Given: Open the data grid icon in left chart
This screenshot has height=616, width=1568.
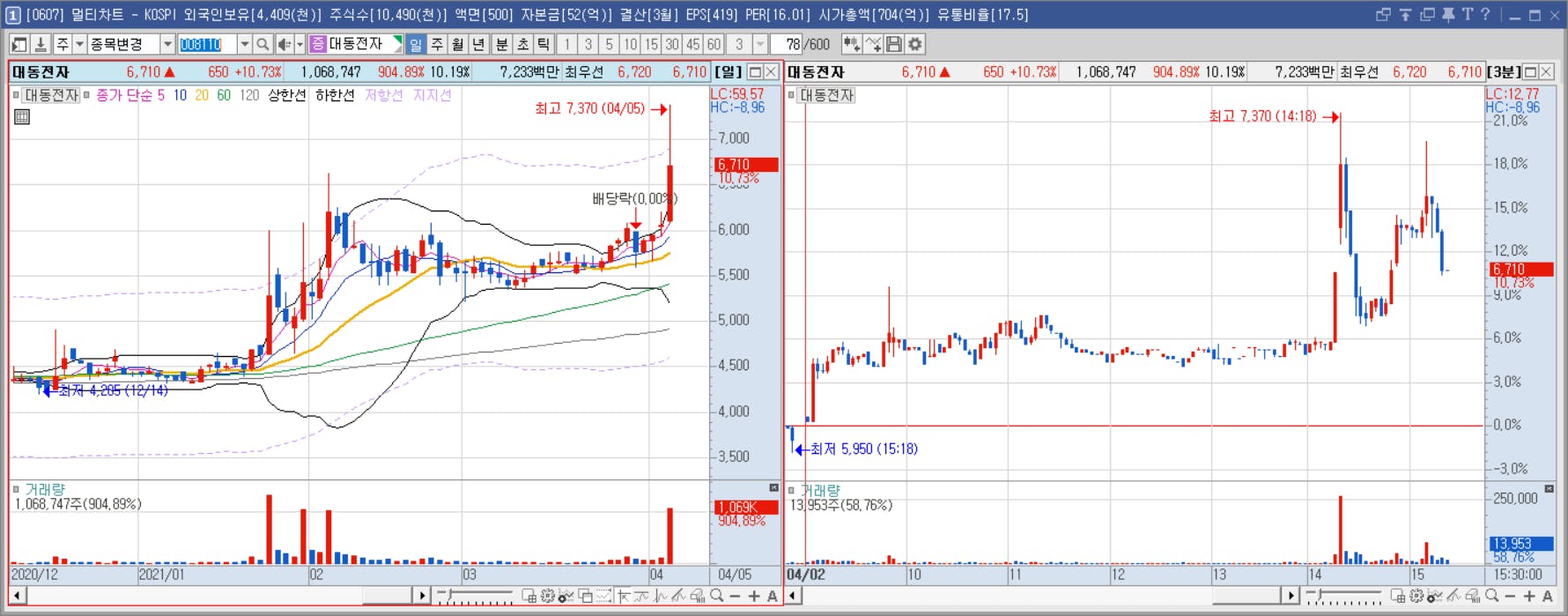Looking at the screenshot, I should point(22,116).
